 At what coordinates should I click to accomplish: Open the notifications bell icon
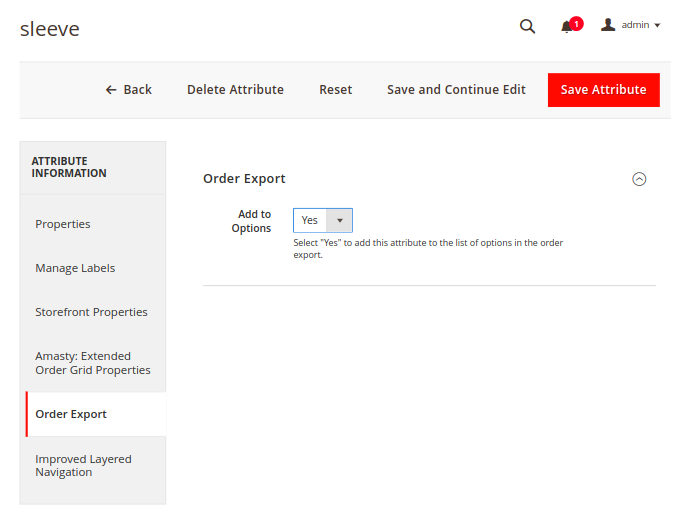(x=566, y=27)
